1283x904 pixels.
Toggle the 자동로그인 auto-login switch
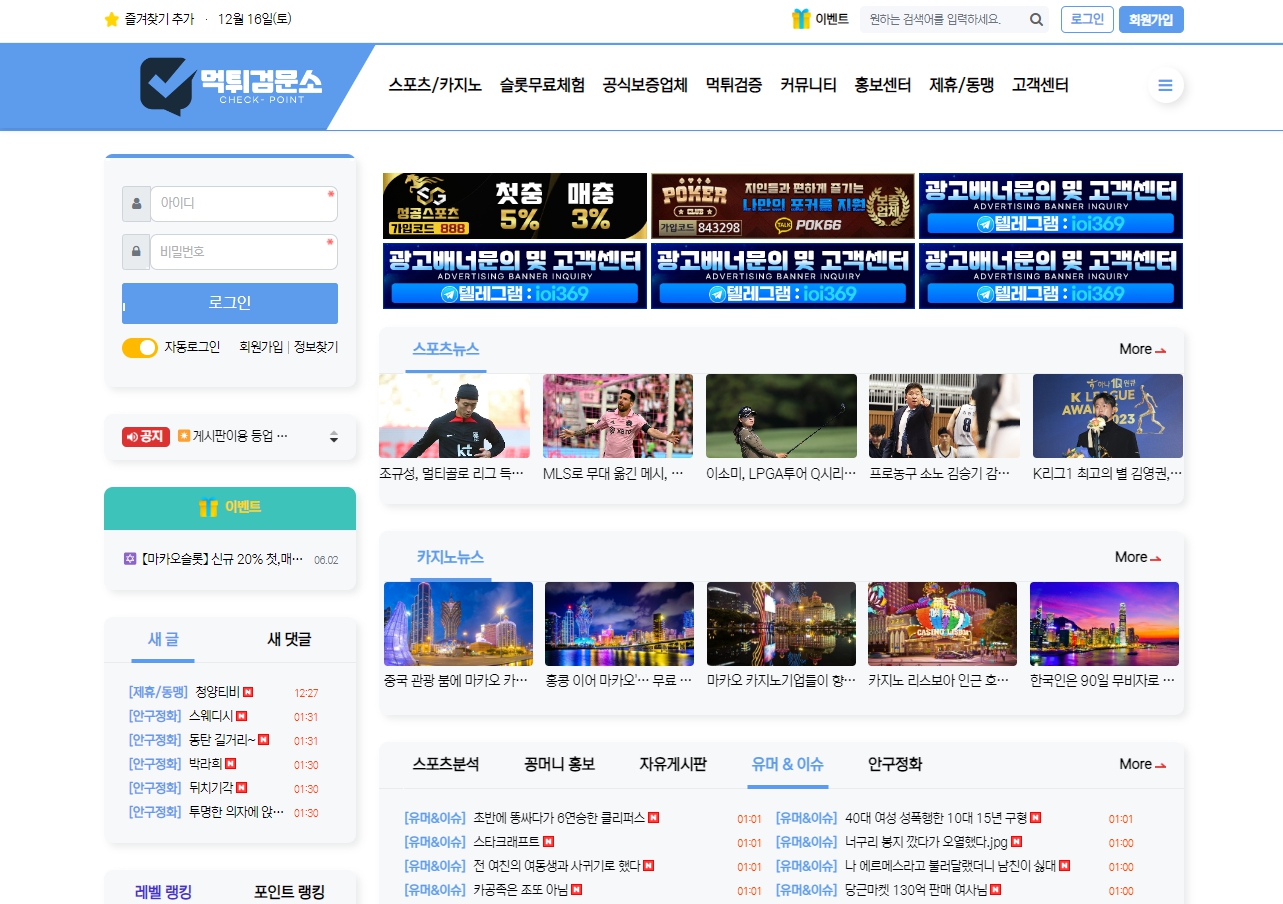point(140,348)
